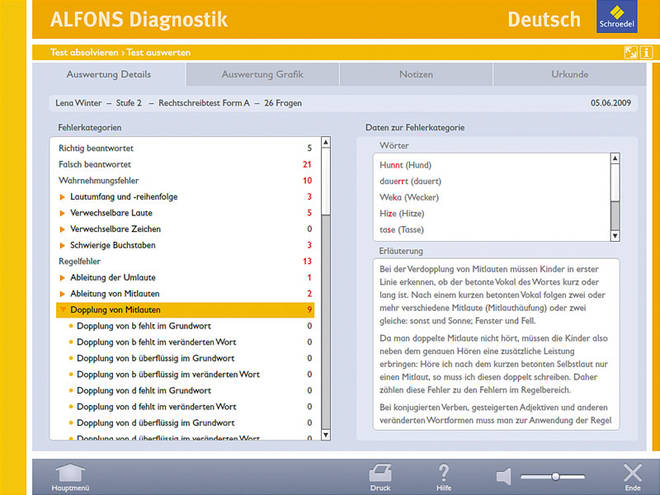Open Hilfe question mark icon
Screen dimensions: 660x495
click(x=444, y=474)
